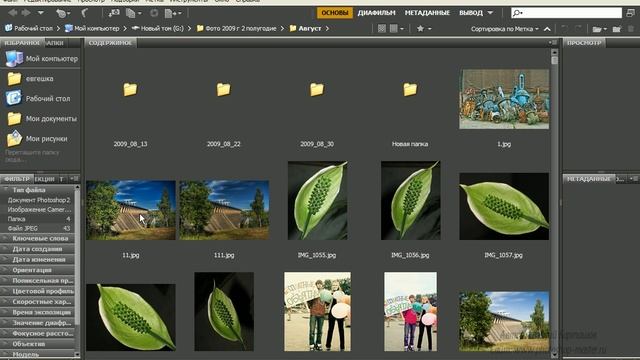
Task: Click the boomerang return-to-Photoshop icon
Action: 84,13
